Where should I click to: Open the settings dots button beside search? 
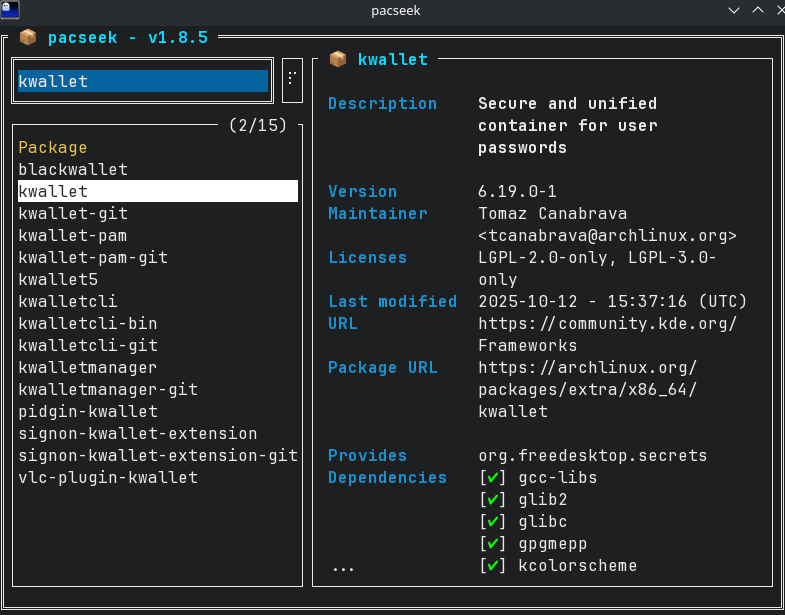(291, 80)
